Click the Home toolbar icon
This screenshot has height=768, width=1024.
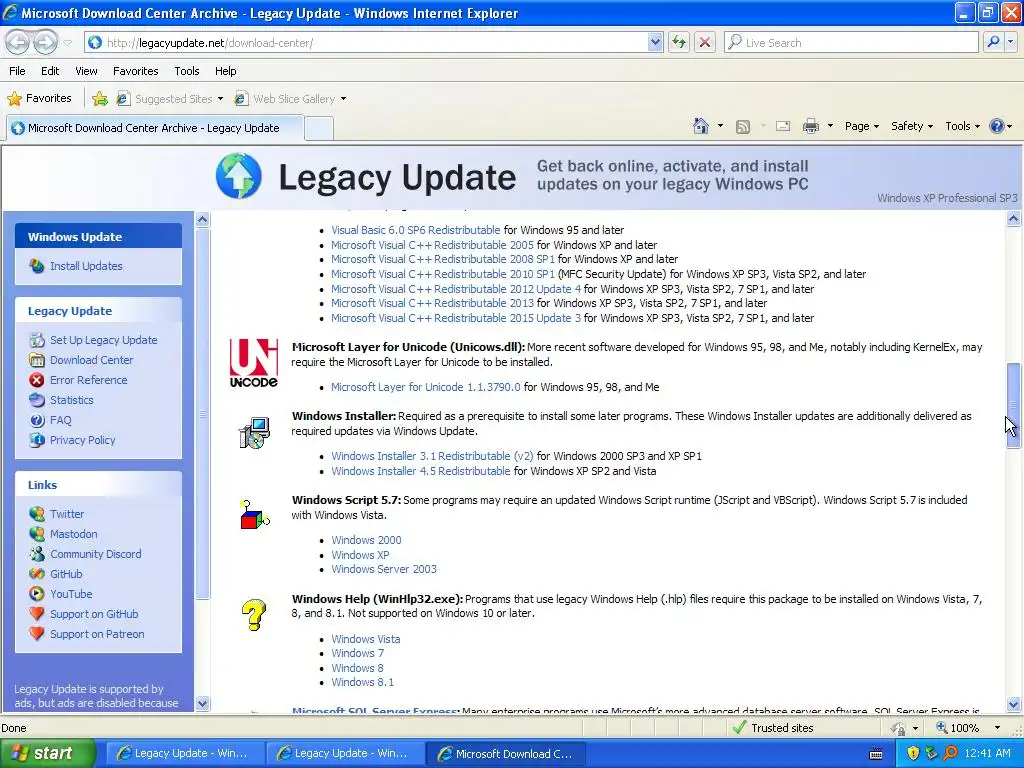(701, 126)
